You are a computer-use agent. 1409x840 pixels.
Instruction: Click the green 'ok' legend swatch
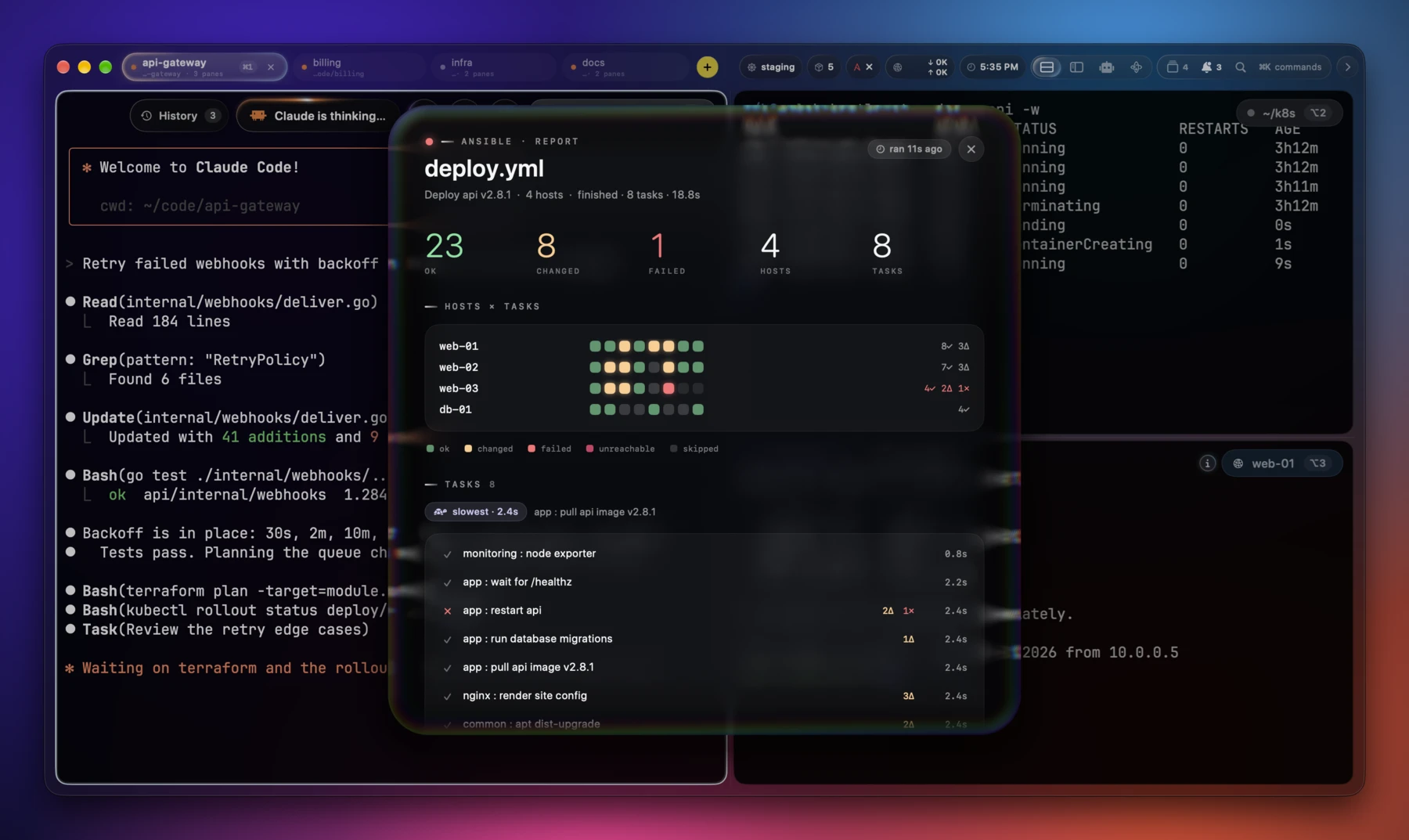pyautogui.click(x=430, y=449)
